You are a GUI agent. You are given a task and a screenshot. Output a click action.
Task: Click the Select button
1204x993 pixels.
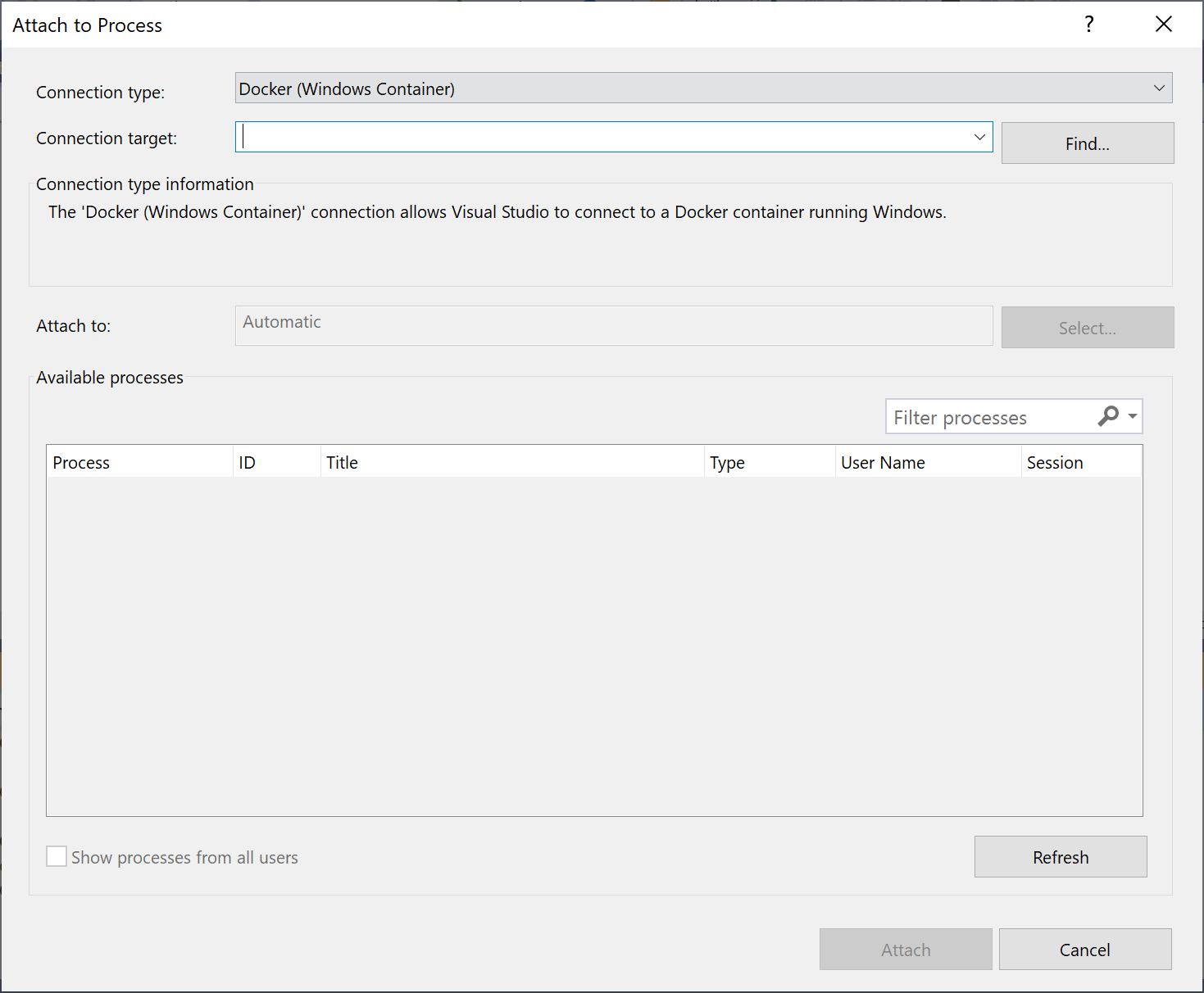1087,327
